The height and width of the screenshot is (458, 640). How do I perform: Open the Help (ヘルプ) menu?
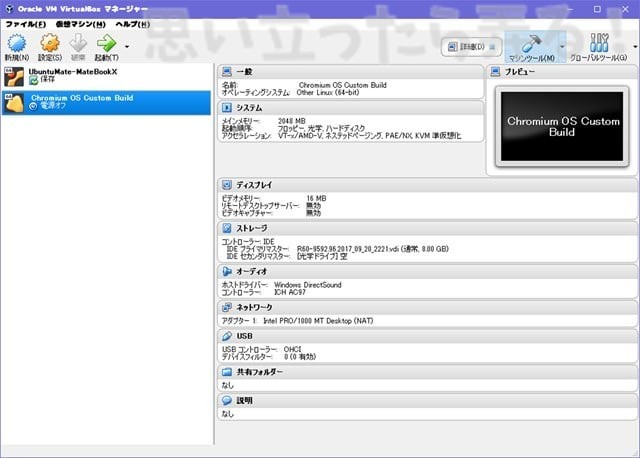point(132,24)
